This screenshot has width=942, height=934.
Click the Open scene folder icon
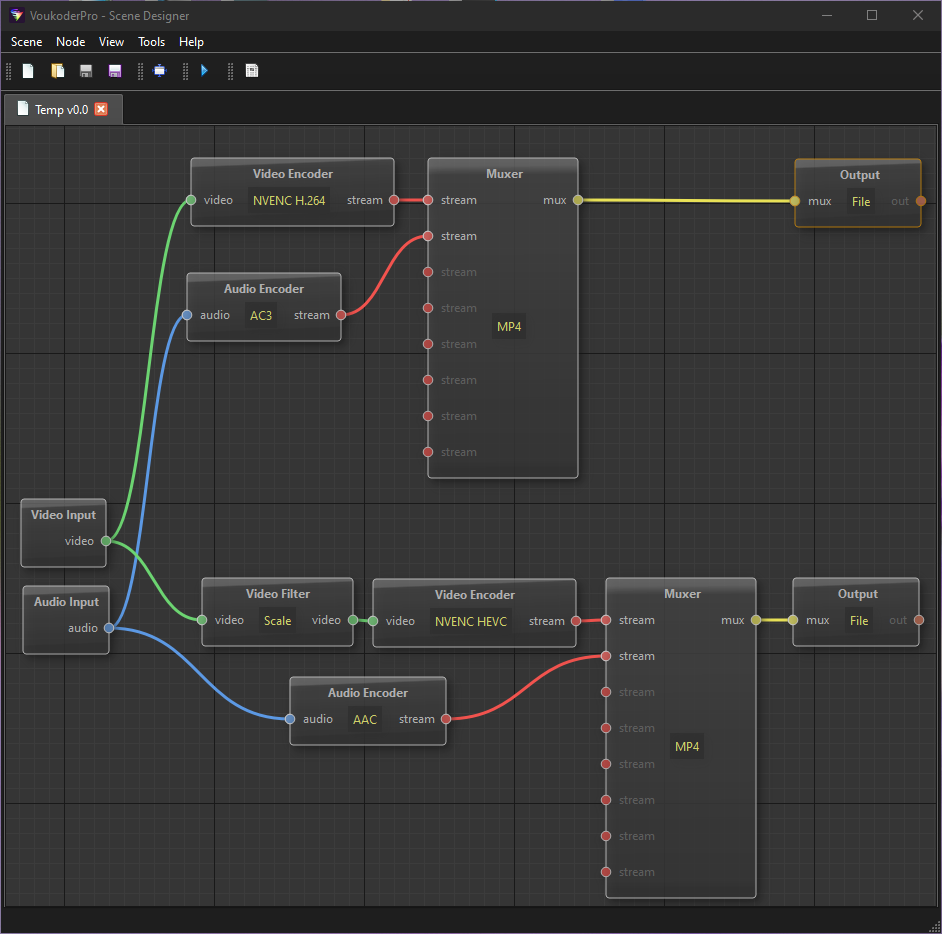click(x=58, y=71)
